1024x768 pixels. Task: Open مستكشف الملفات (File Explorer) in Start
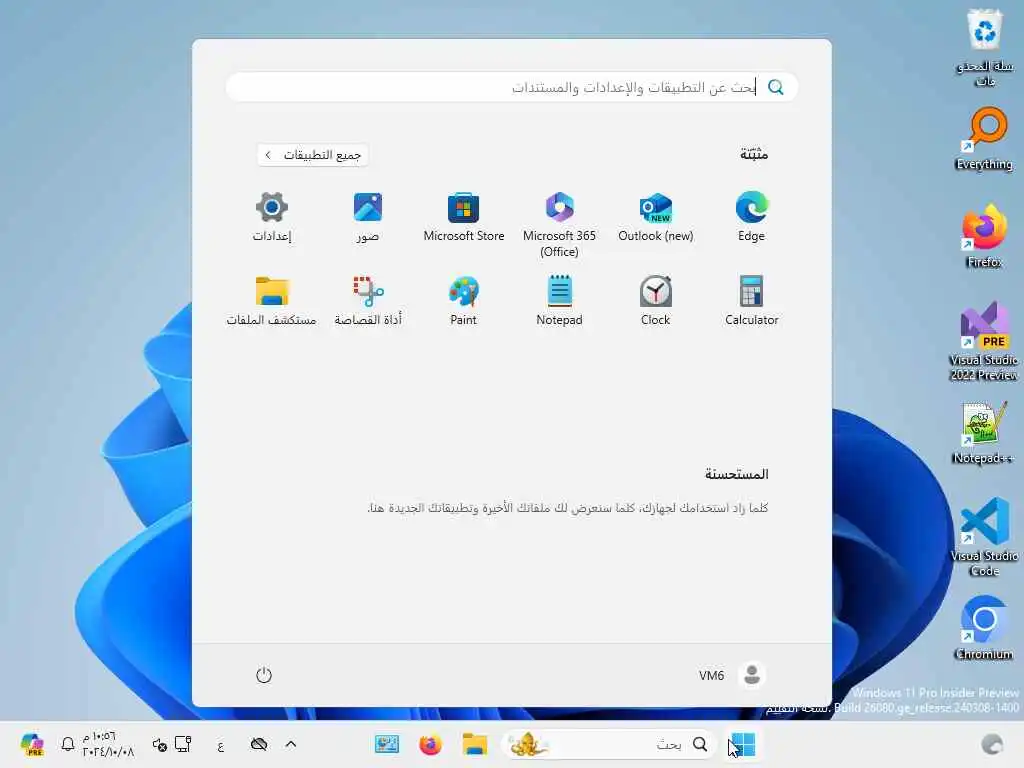[272, 301]
